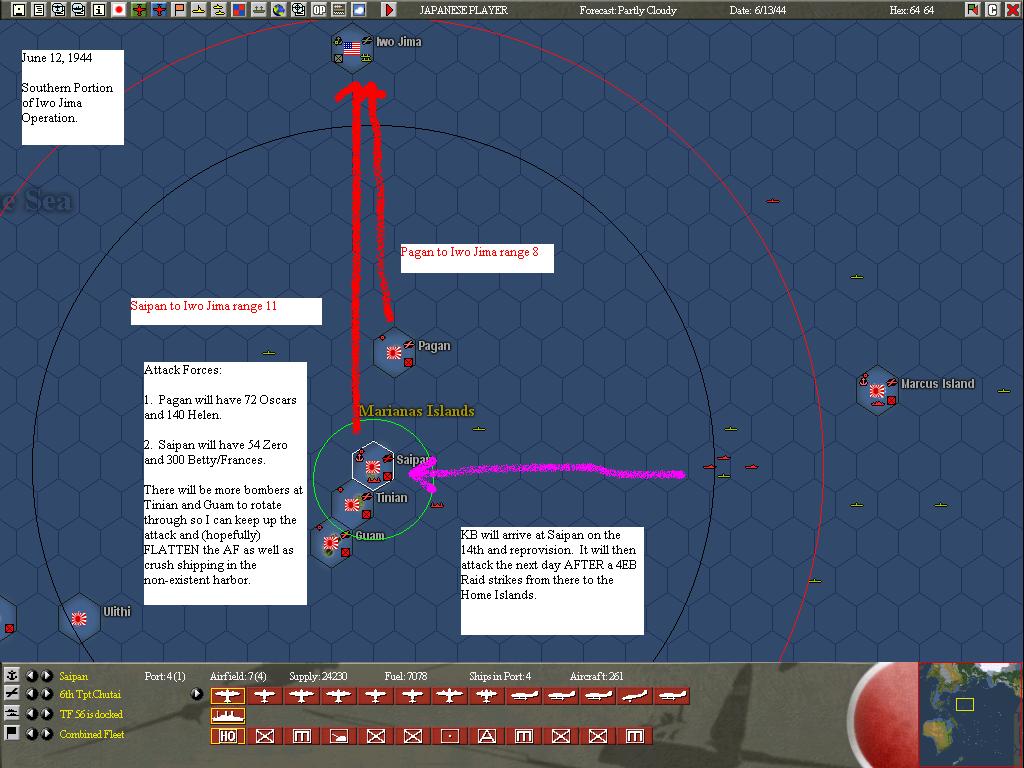
Task: Click the save-game disk icon in the top toolbar
Action: 19,10
